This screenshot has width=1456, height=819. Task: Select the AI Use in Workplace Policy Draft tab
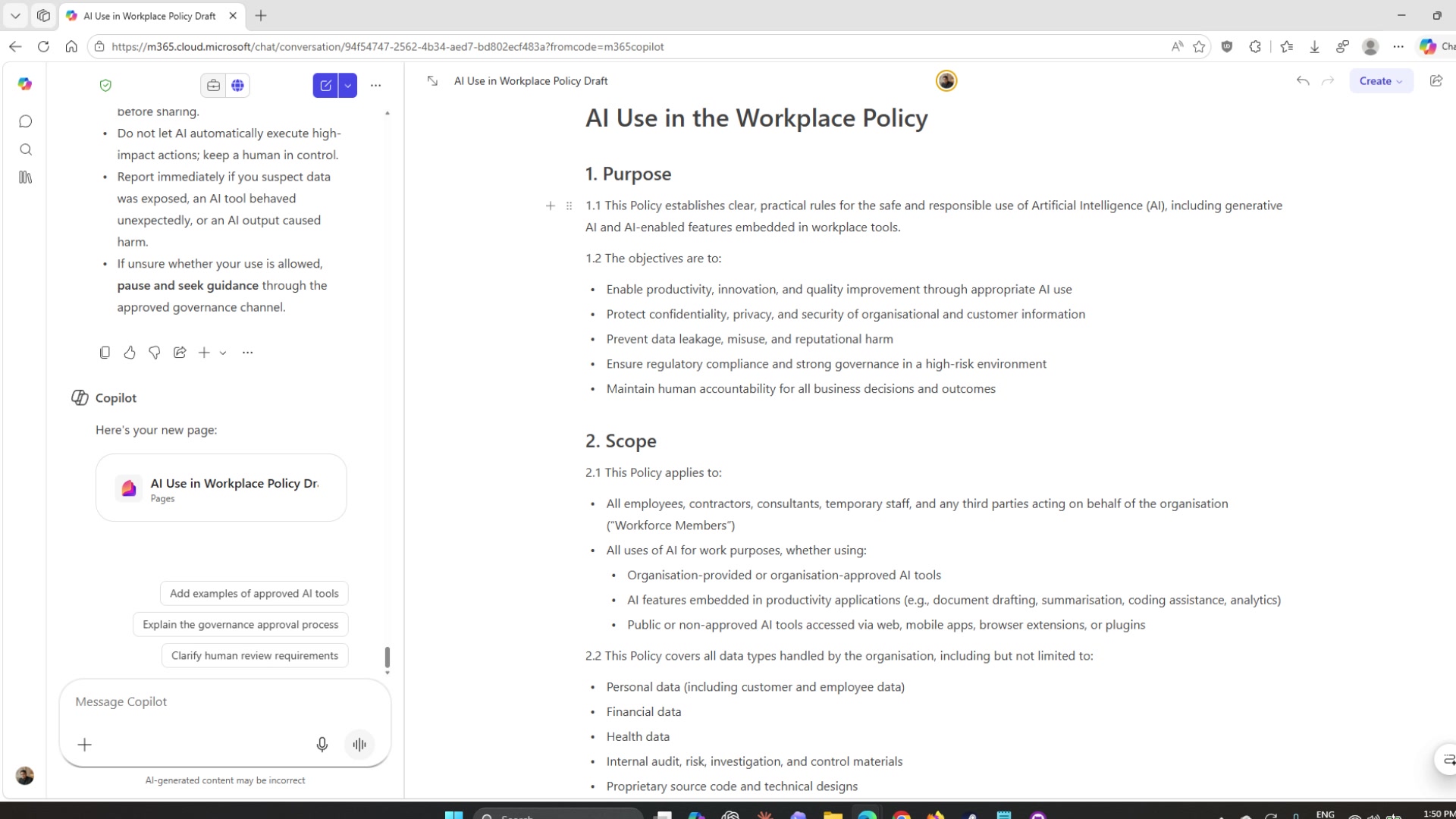coord(152,16)
